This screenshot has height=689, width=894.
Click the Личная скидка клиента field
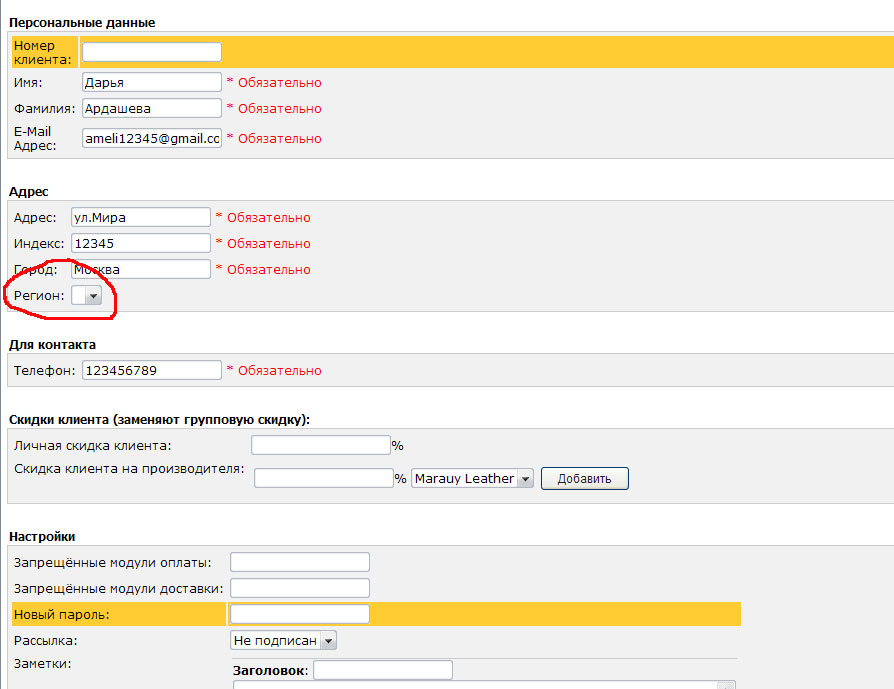320,445
